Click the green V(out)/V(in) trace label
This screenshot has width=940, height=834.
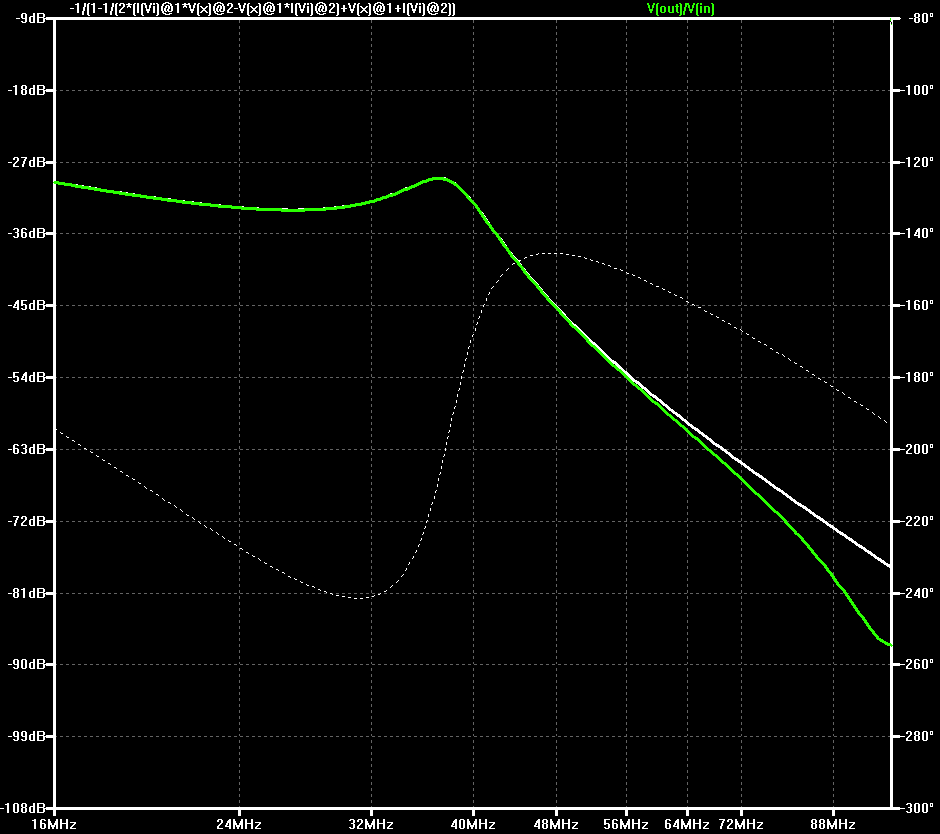click(x=680, y=8)
